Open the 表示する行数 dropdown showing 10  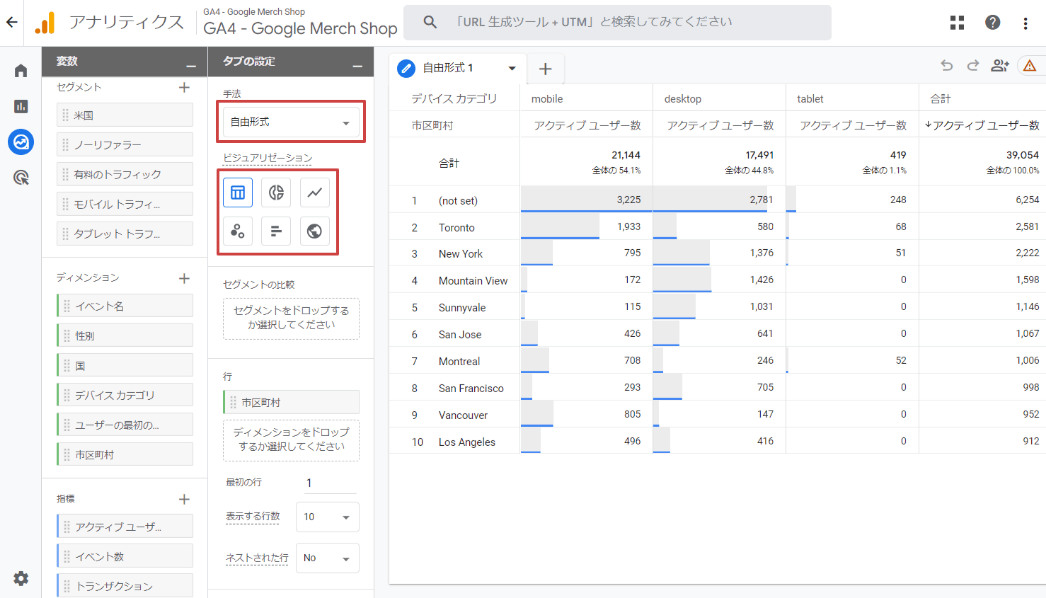coord(328,517)
